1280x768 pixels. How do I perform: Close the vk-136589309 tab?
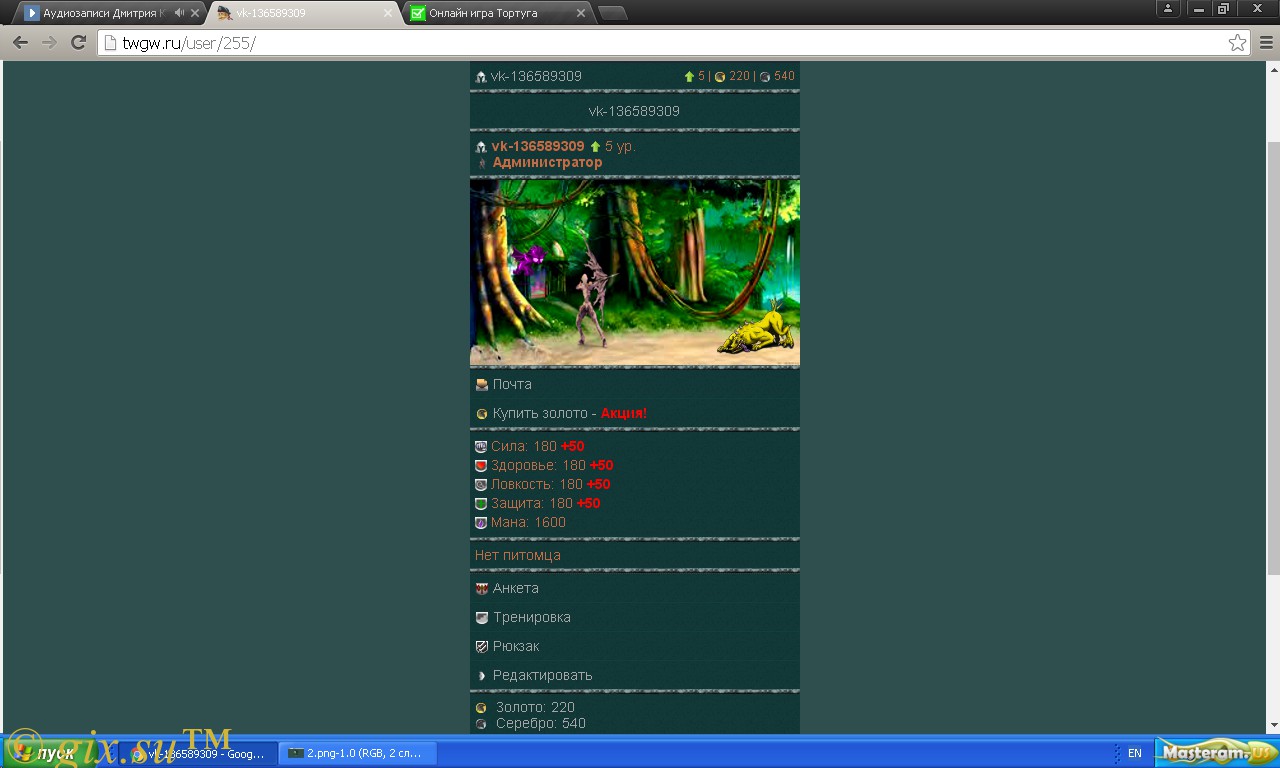point(388,13)
